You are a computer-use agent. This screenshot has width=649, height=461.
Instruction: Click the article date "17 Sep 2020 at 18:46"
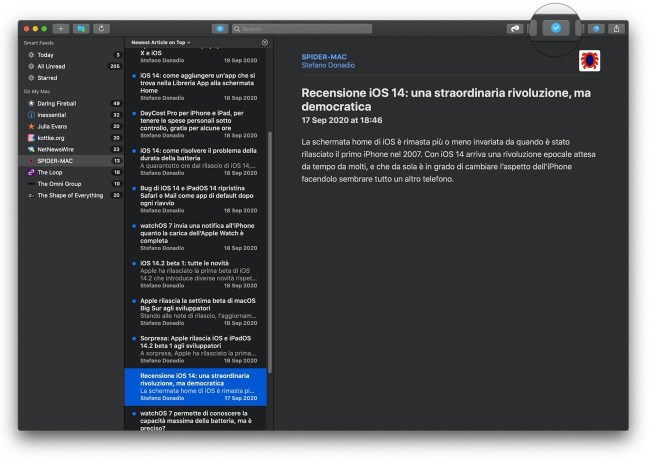[342, 120]
